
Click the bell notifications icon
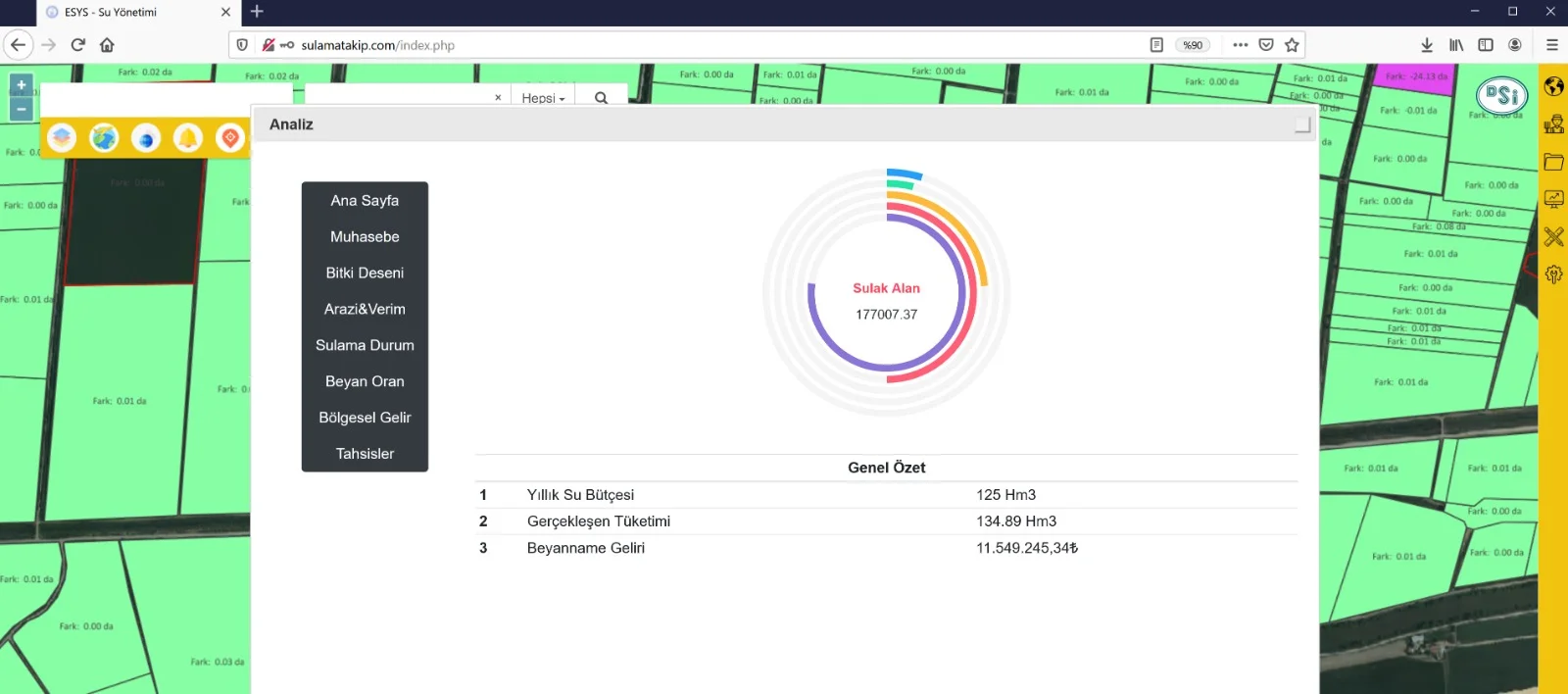187,138
